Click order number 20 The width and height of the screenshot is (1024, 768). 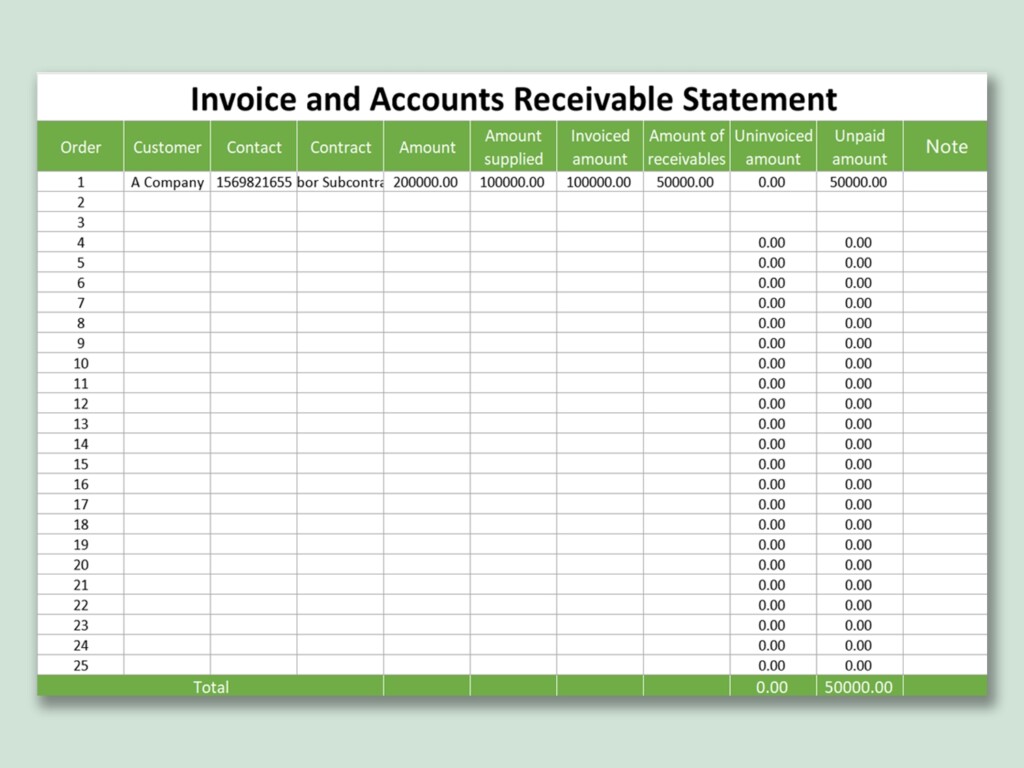point(81,565)
